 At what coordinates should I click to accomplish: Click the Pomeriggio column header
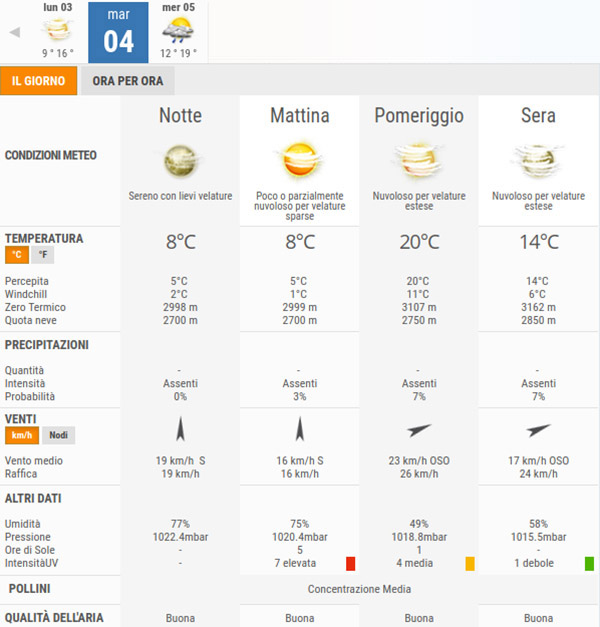tap(419, 116)
